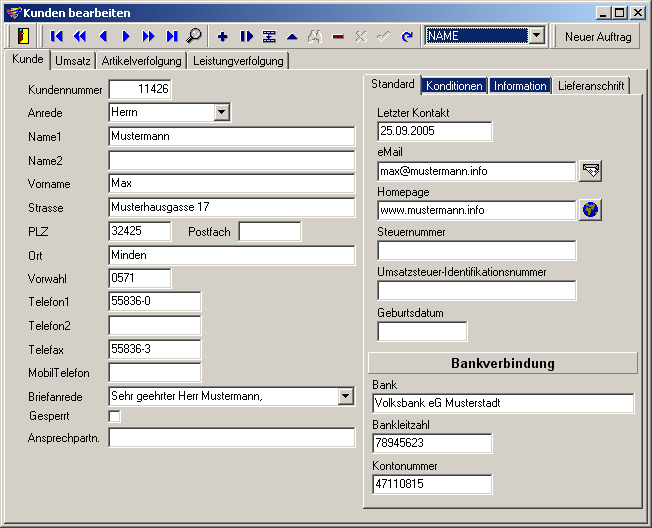The height and width of the screenshot is (528, 652).
Task: Click the Name1 field containing Mustermann
Action: tap(232, 136)
